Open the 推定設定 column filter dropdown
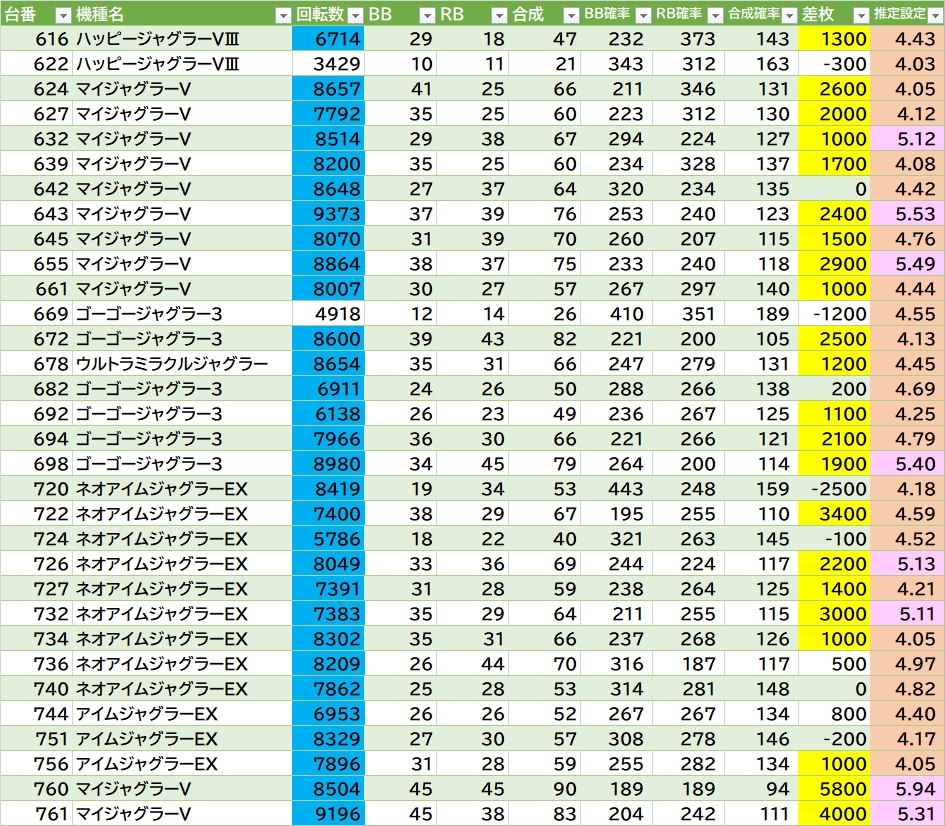The width and height of the screenshot is (945, 826). [933, 15]
